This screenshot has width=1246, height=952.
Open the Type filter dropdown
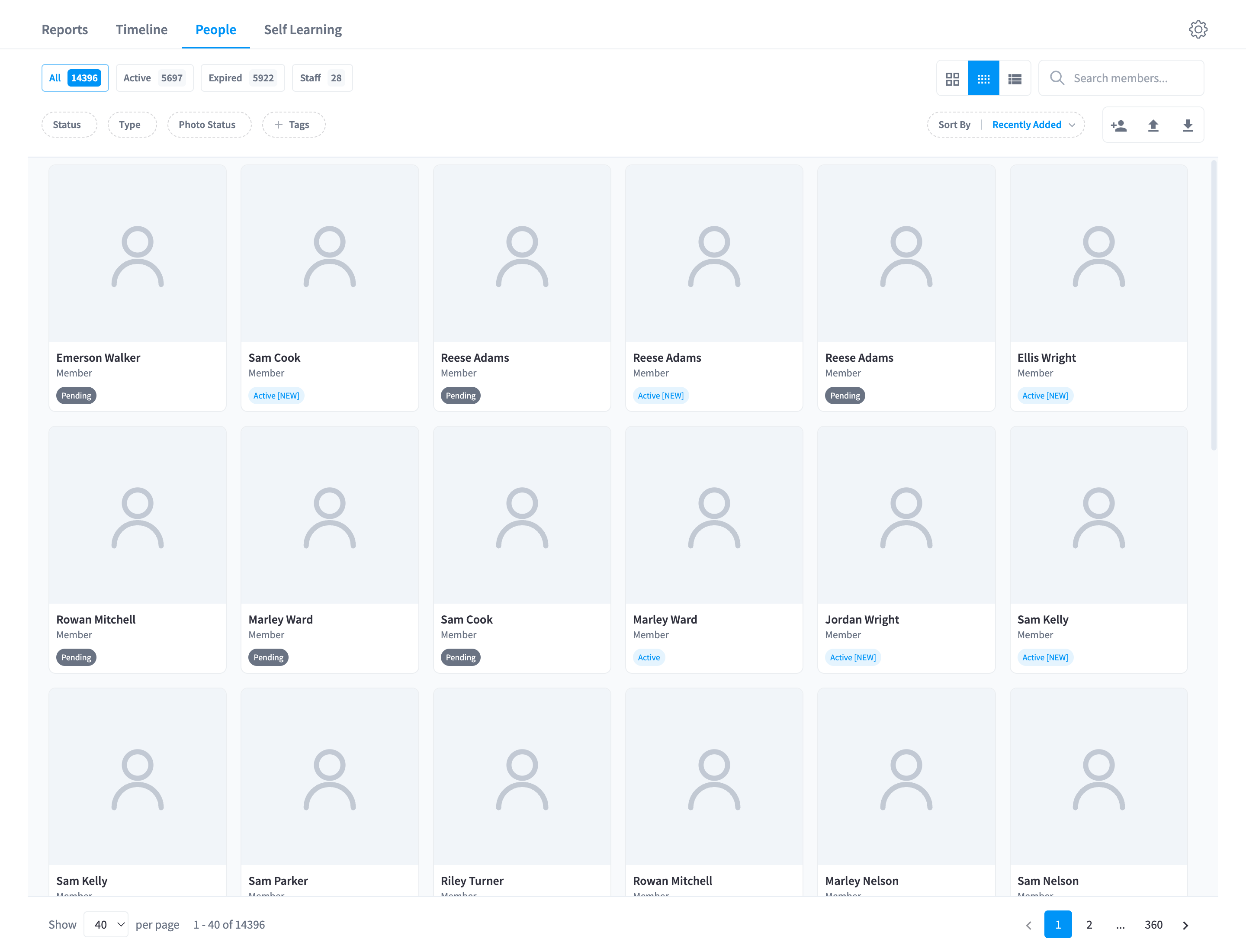coord(132,125)
